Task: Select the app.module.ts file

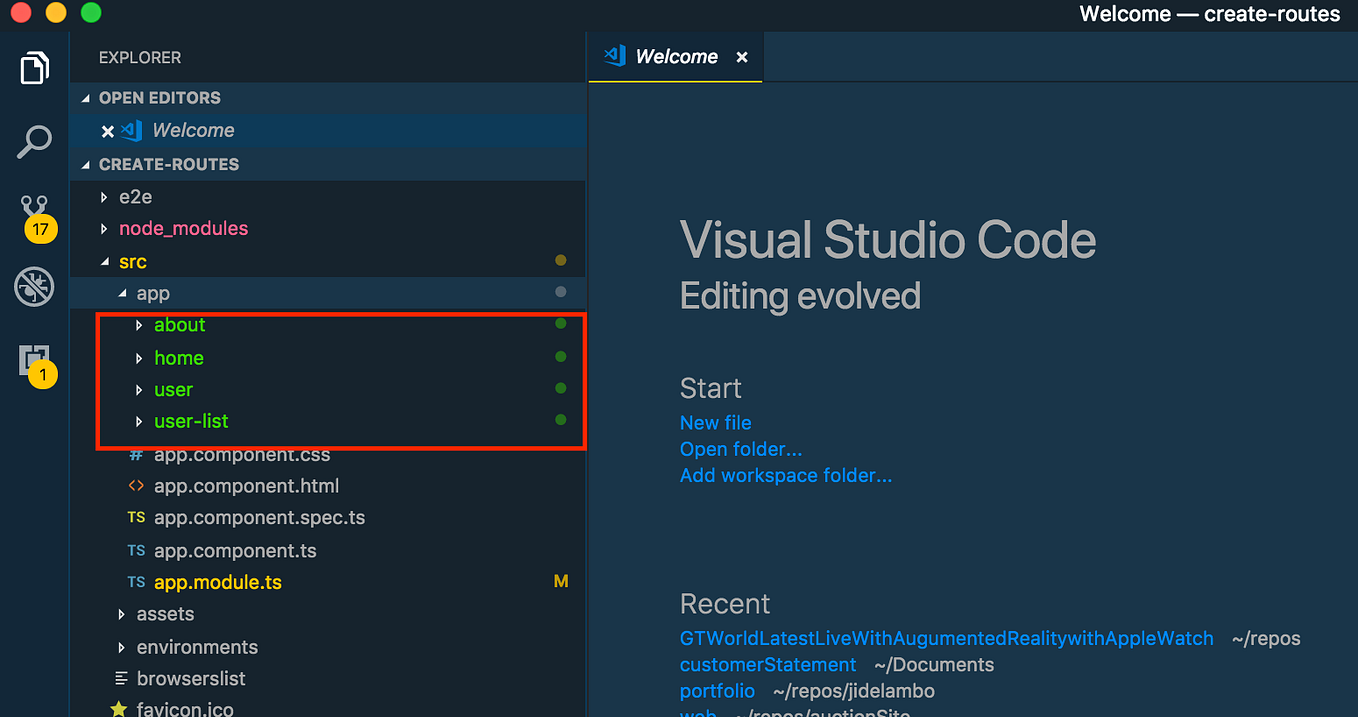Action: [217, 580]
